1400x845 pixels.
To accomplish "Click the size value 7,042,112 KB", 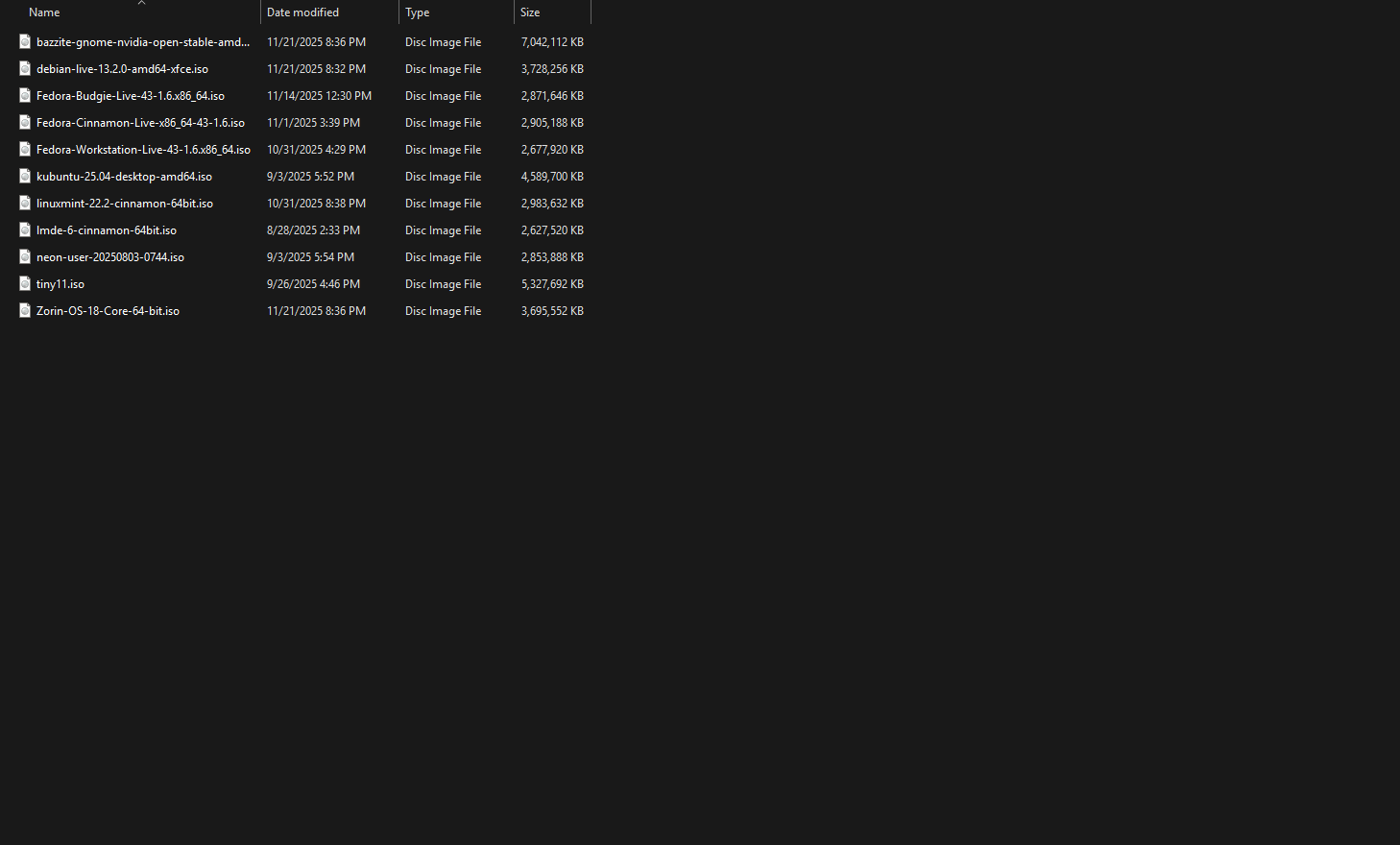I will tap(552, 42).
